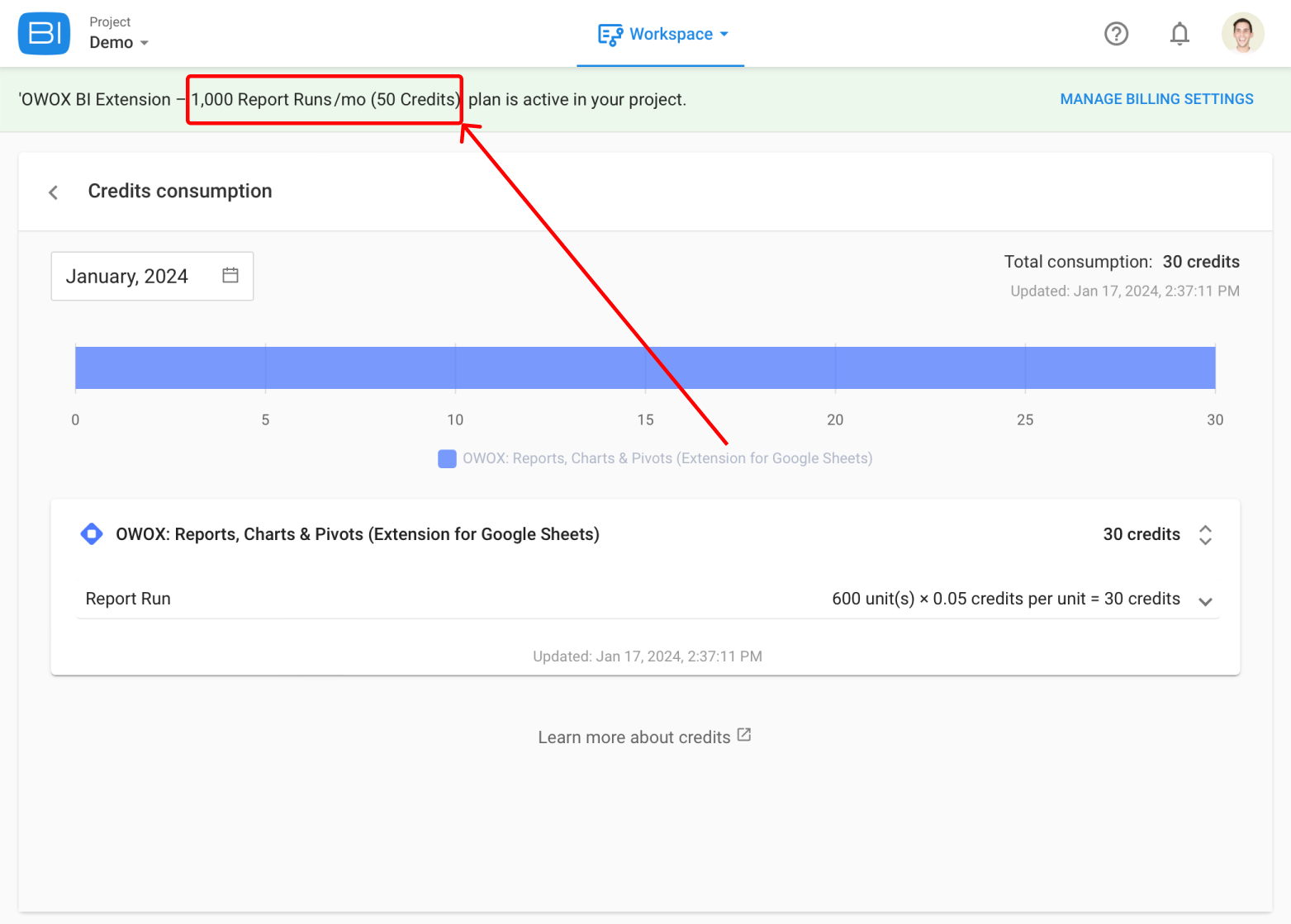Click Manage Billing Settings link

click(x=1156, y=99)
